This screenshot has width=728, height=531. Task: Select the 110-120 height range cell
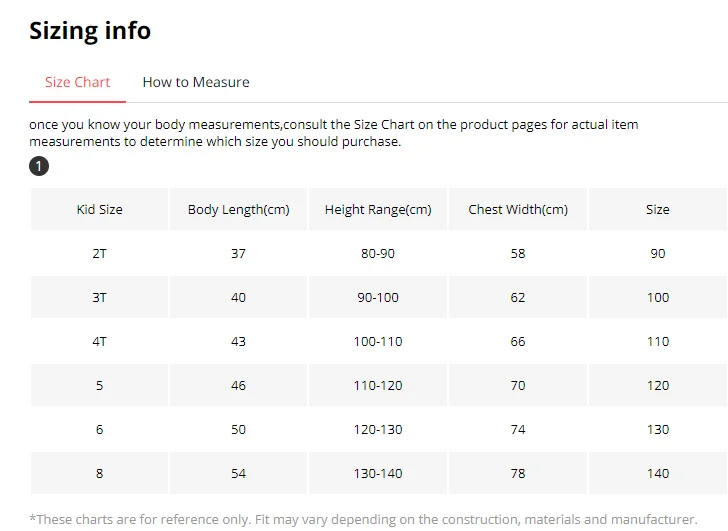pos(378,385)
